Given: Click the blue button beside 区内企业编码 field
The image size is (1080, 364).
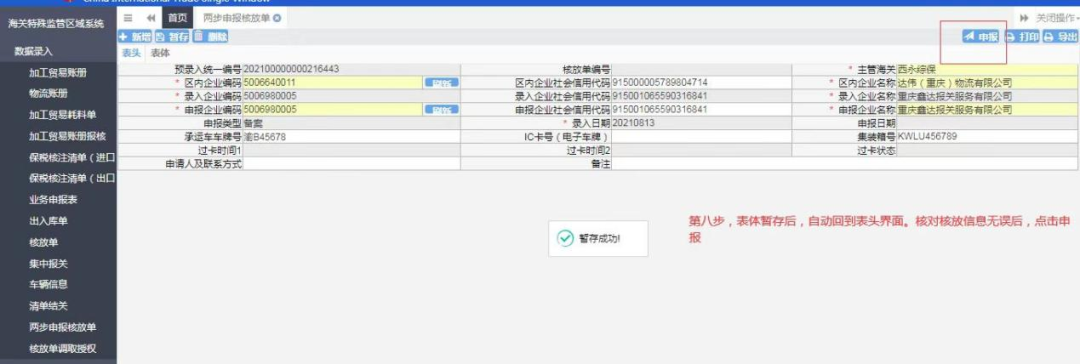Looking at the screenshot, I should pyautogui.click(x=442, y=83).
